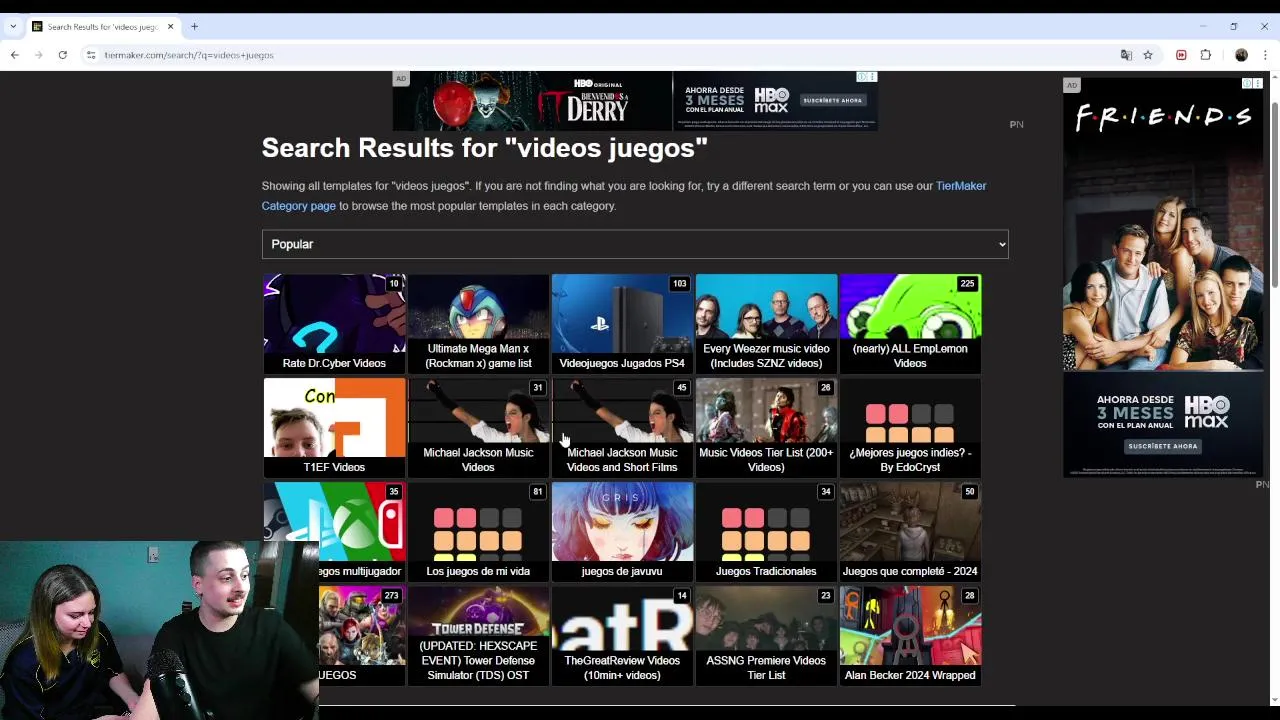The width and height of the screenshot is (1280, 720).
Task: Open Ultimate Mega Man x game list template
Action: click(478, 323)
